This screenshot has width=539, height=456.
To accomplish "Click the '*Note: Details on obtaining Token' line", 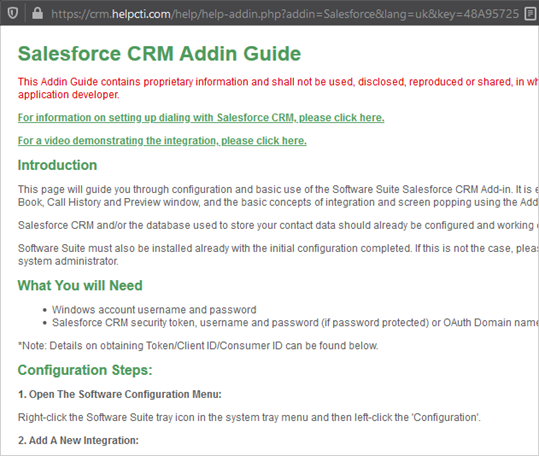I will [198, 345].
